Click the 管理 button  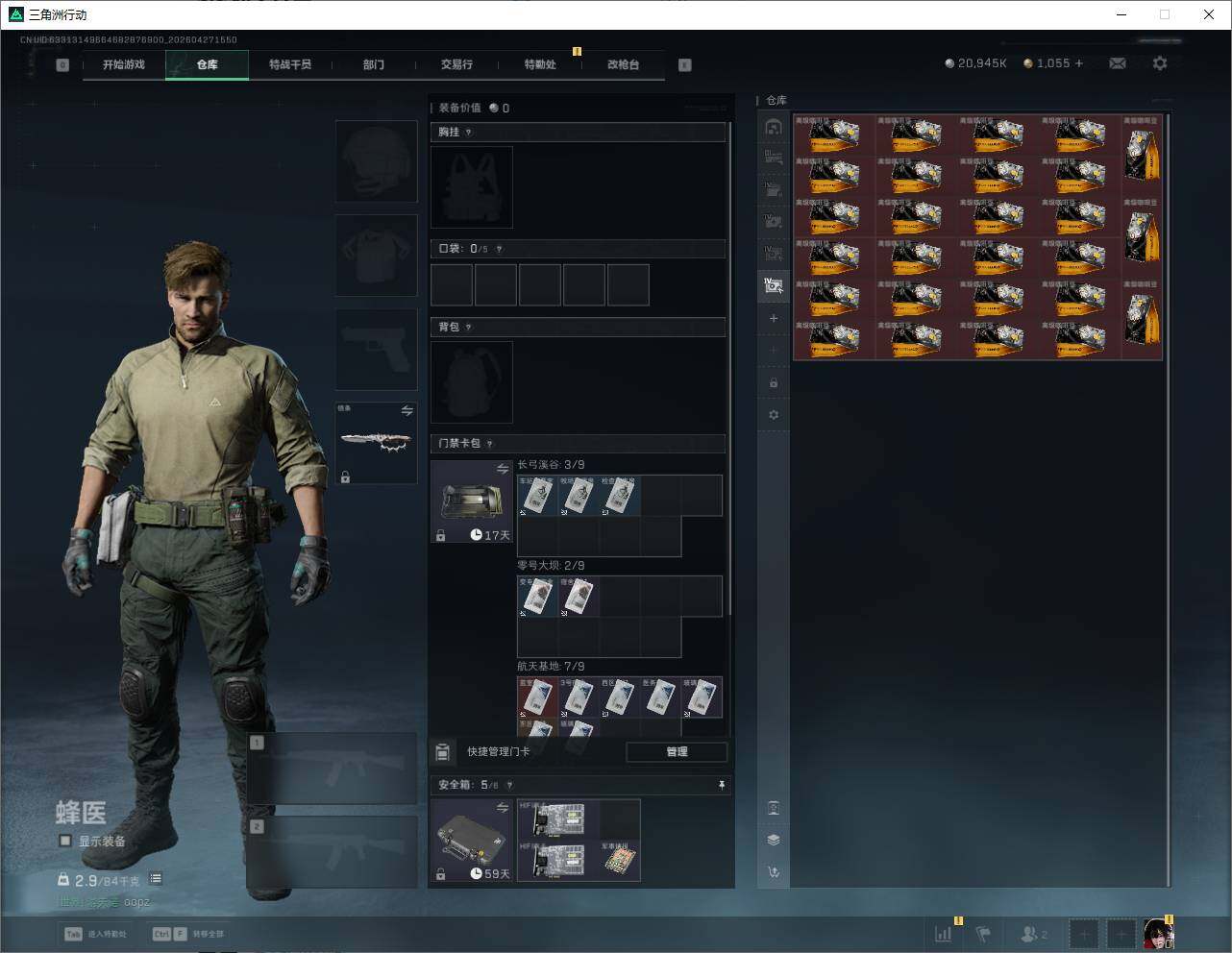677,752
